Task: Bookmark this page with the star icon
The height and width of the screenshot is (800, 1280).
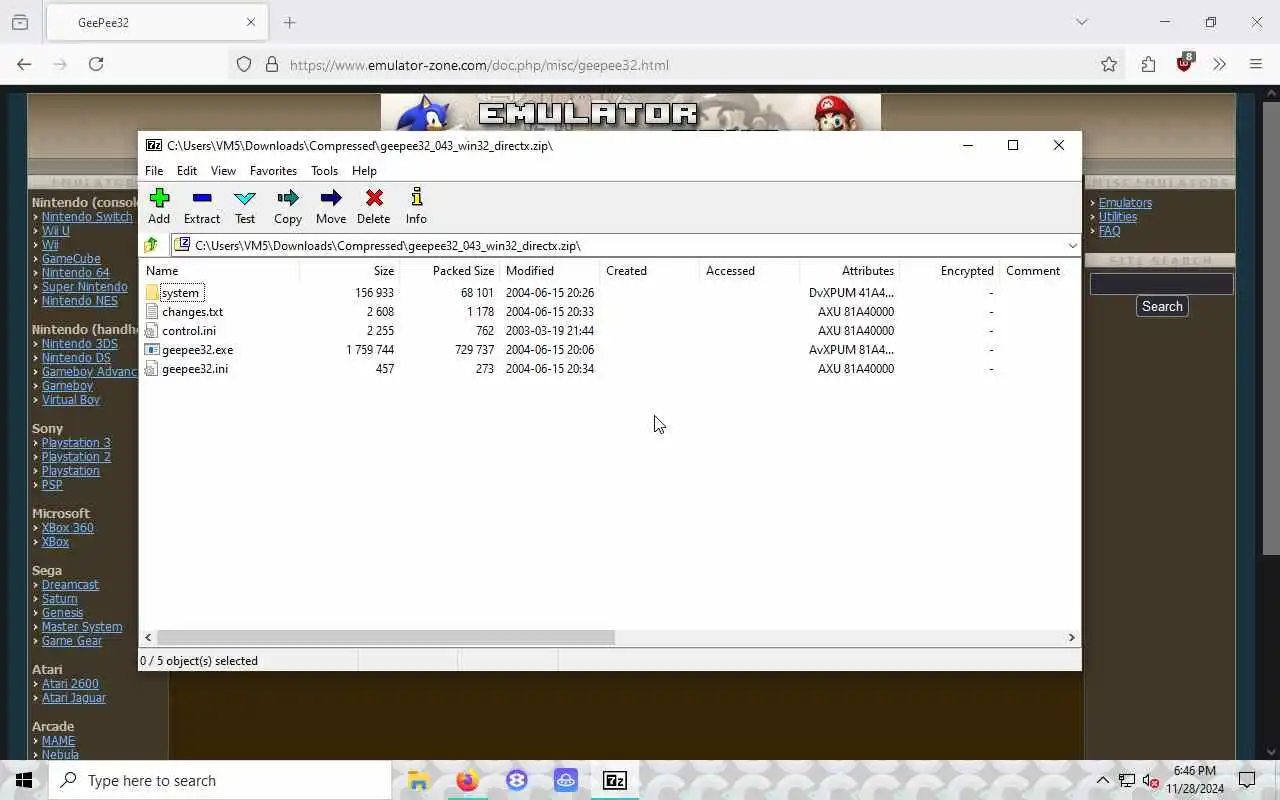Action: click(x=1109, y=64)
